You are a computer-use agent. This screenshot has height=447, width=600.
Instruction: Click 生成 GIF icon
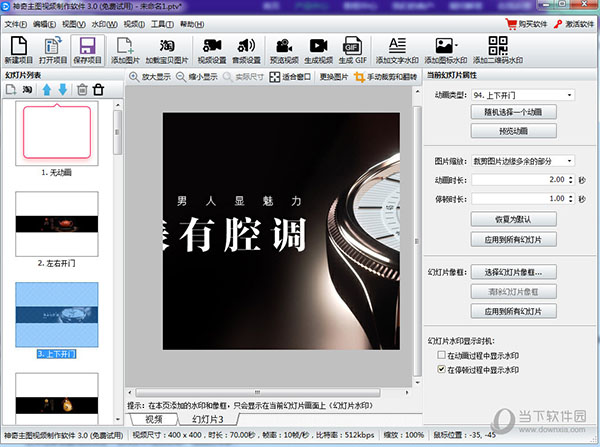click(x=352, y=50)
